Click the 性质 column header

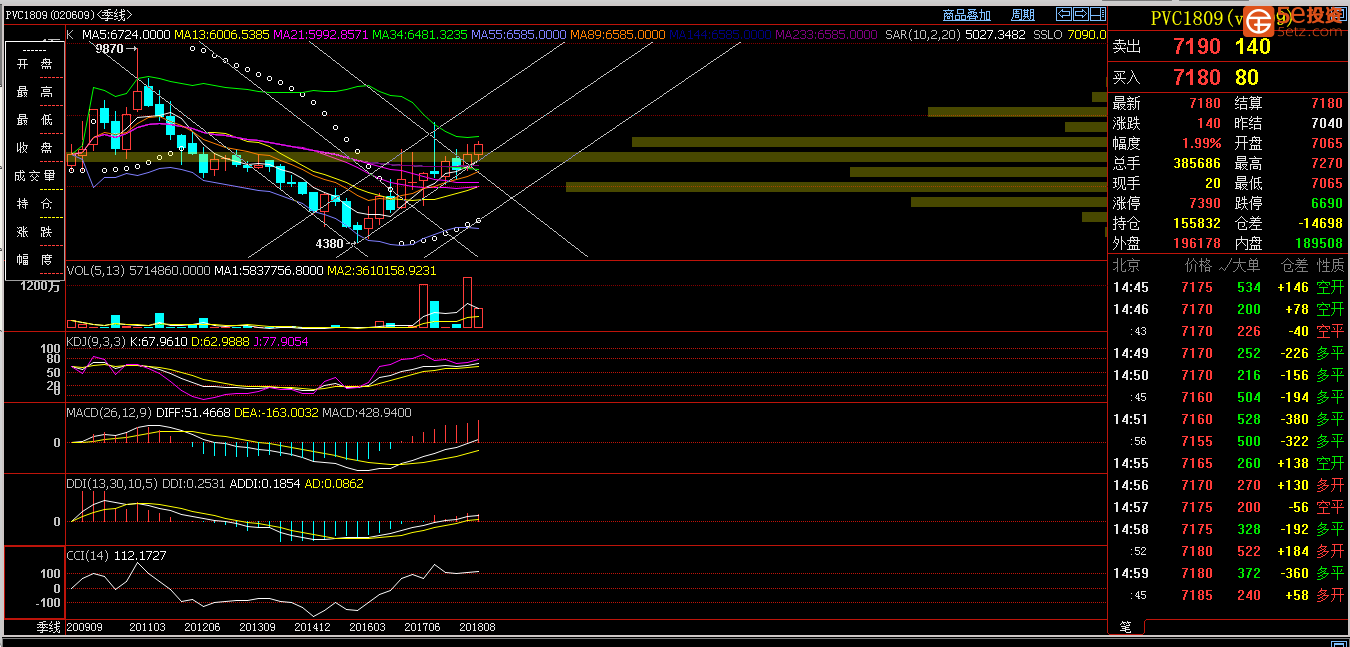(x=1331, y=265)
